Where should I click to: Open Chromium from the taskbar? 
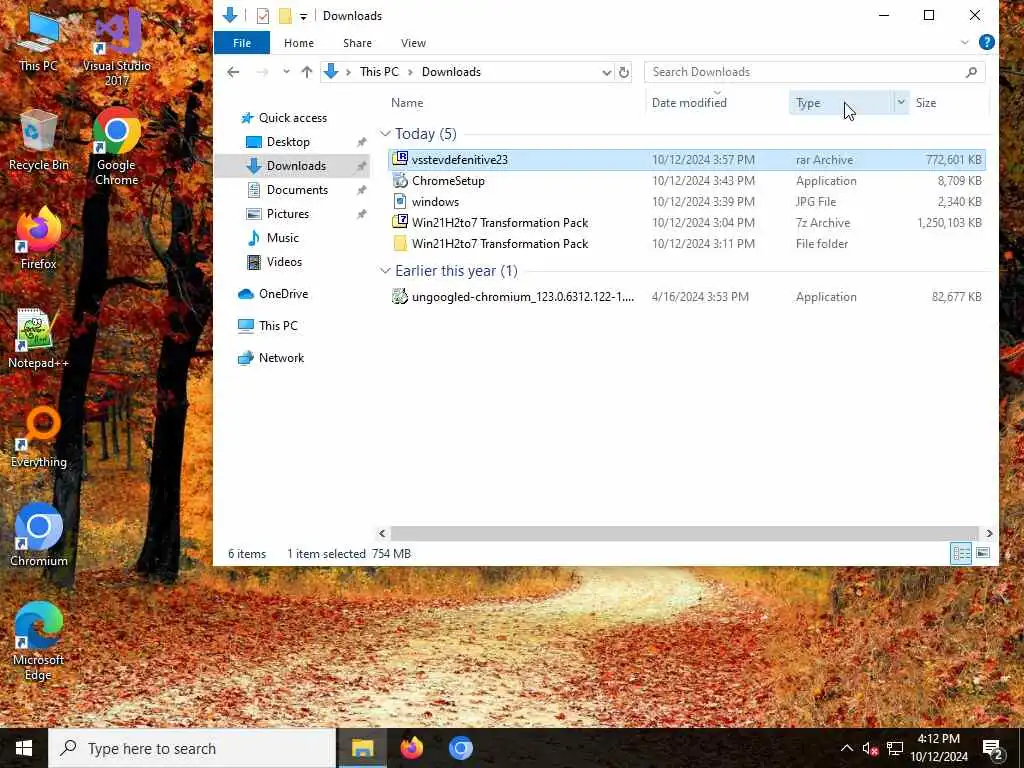pos(460,748)
